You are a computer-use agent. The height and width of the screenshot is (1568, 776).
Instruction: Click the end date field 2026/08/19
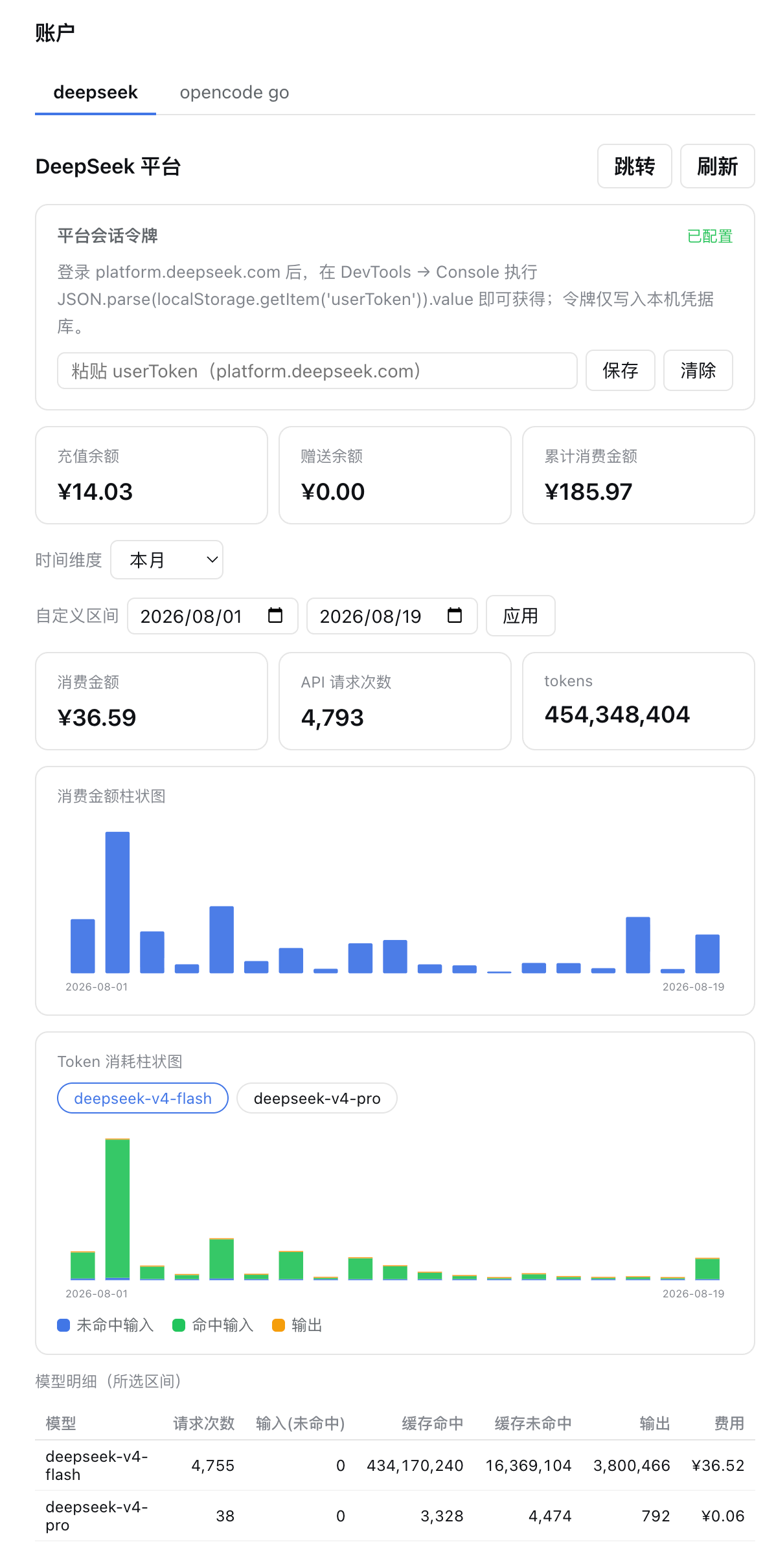point(392,616)
